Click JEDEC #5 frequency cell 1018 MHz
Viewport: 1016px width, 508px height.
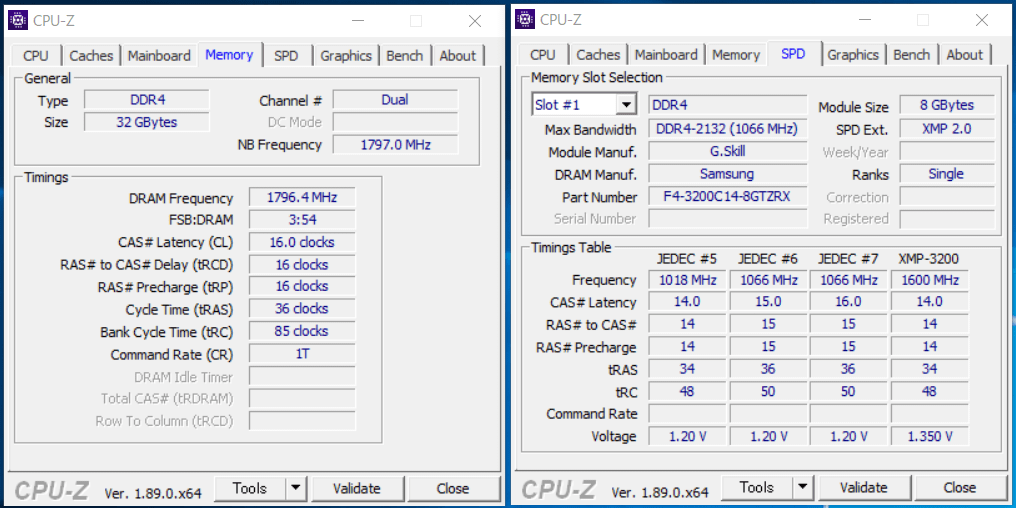pos(687,281)
